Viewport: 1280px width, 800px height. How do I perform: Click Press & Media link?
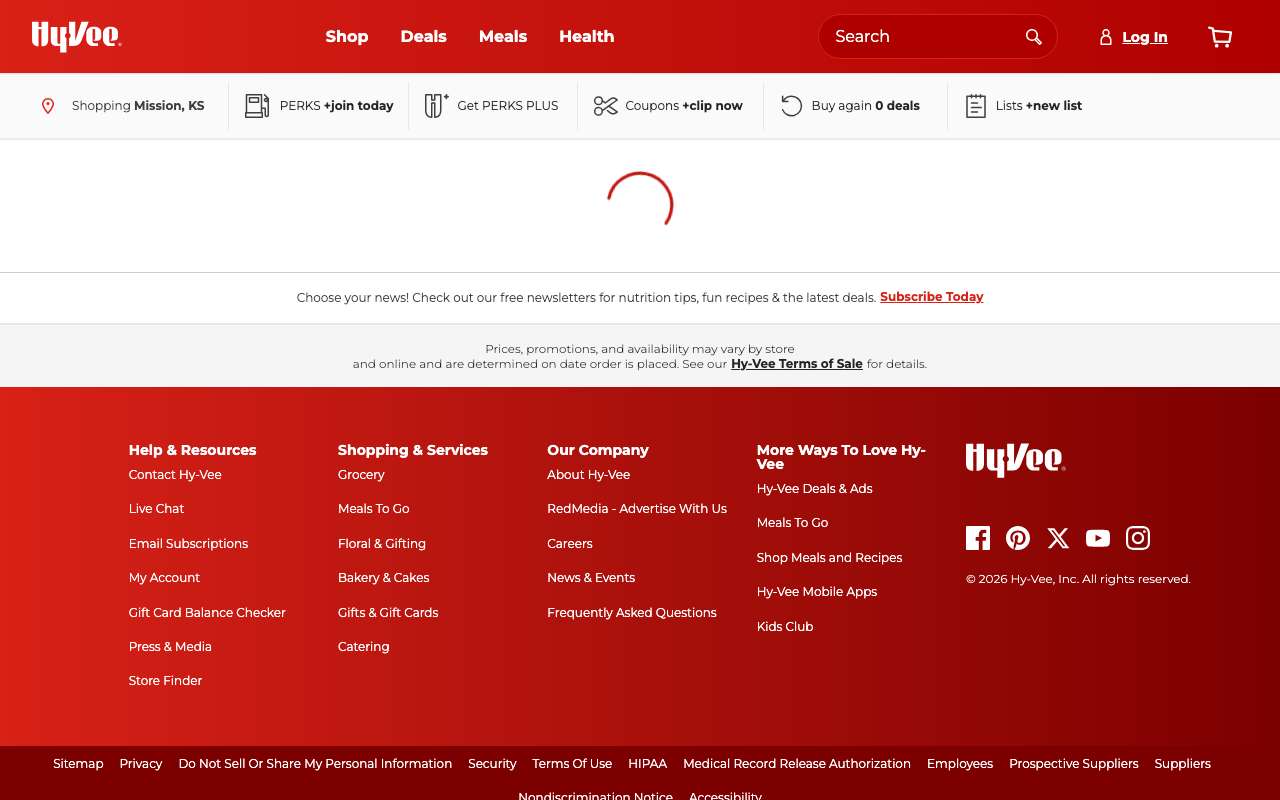click(170, 647)
